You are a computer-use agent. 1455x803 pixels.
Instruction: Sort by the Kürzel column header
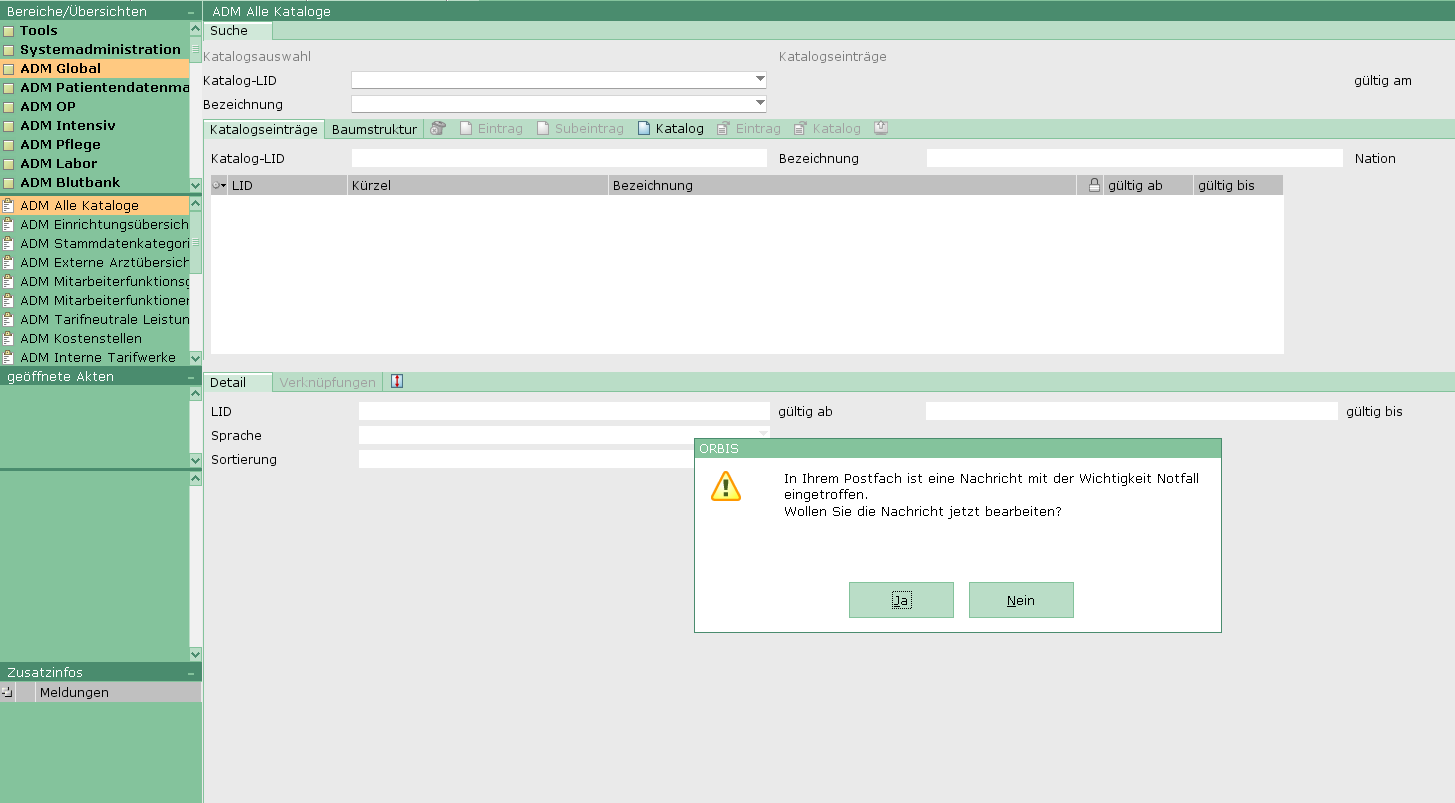478,185
